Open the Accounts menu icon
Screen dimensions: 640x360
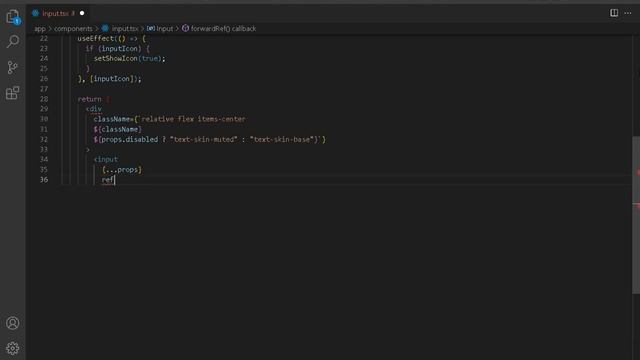13,323
